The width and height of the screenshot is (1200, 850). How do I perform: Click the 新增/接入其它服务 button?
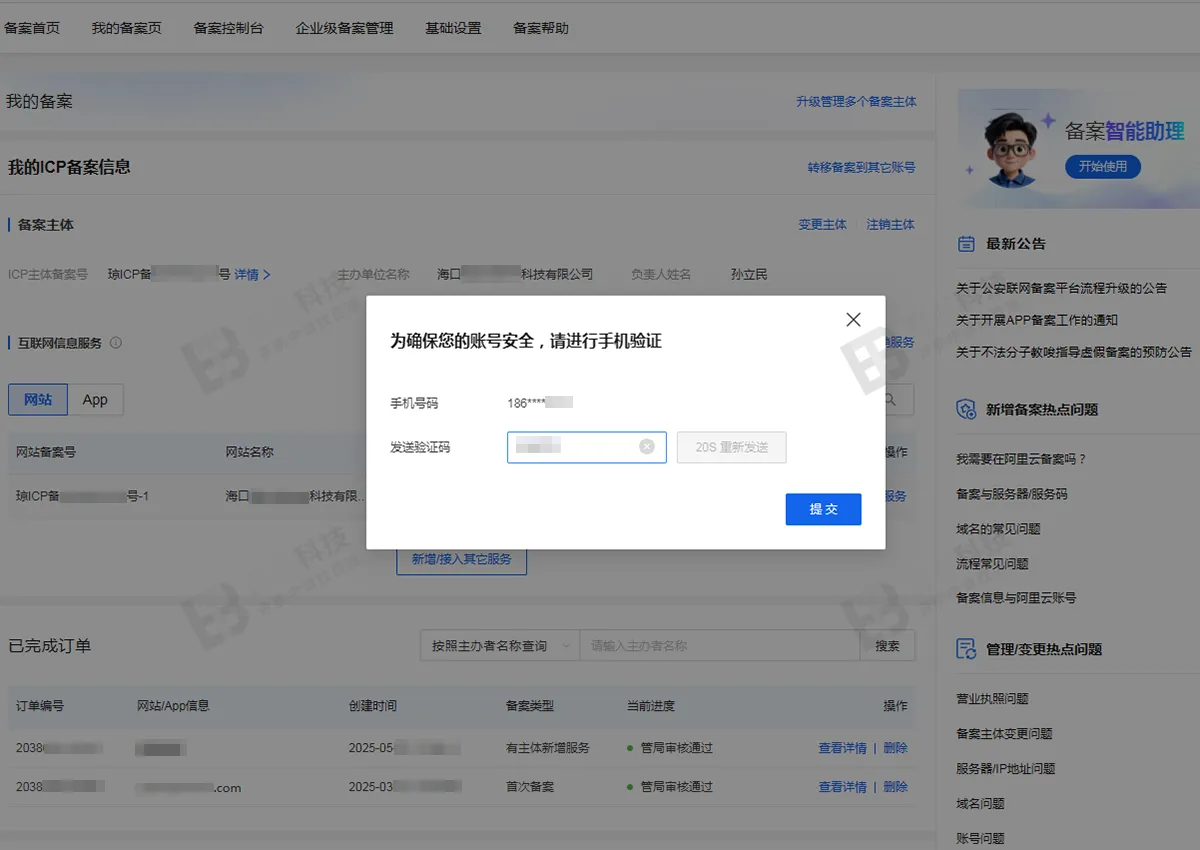click(461, 559)
